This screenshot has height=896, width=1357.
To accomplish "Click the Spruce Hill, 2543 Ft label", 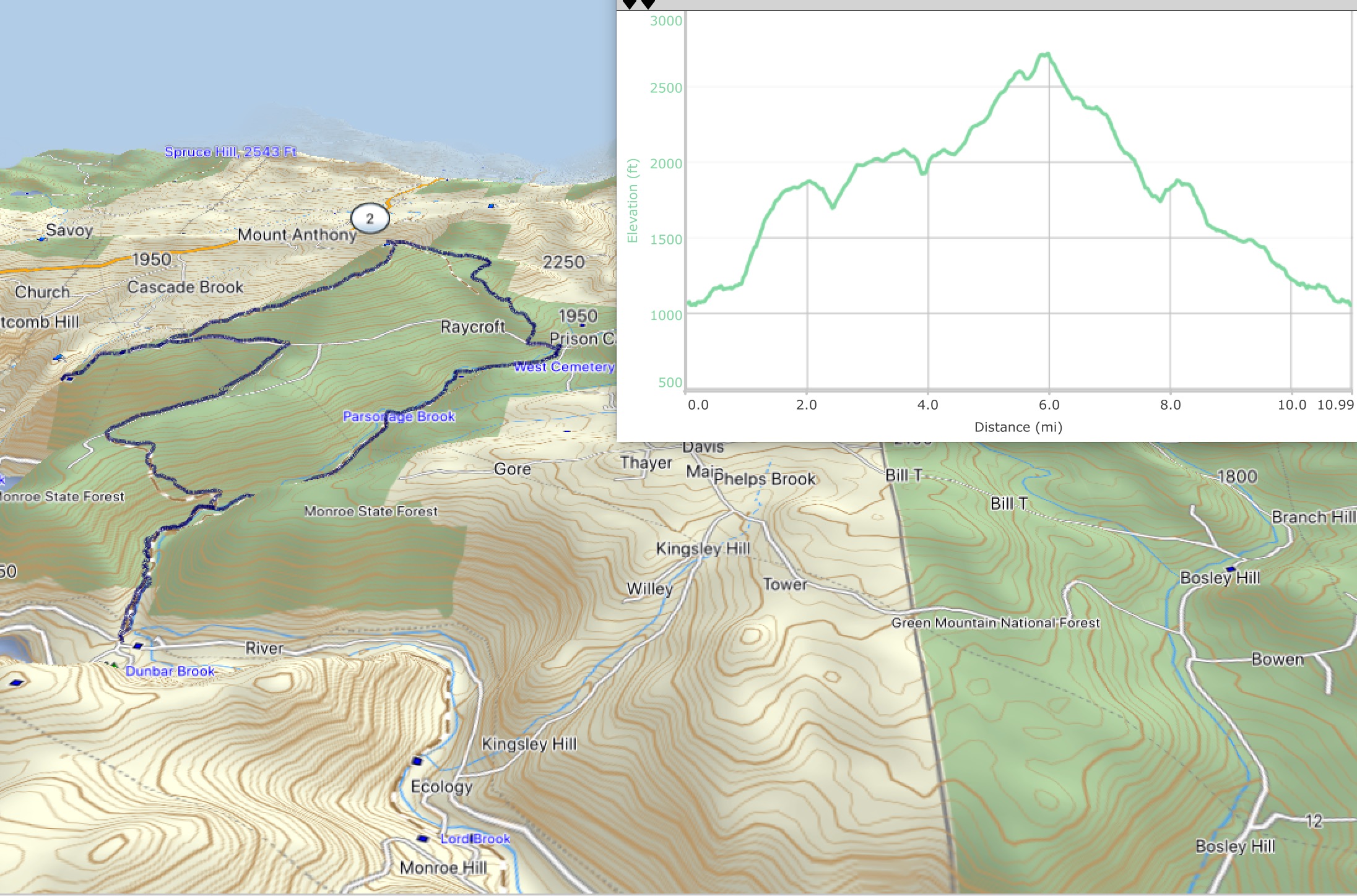I will click(230, 152).
